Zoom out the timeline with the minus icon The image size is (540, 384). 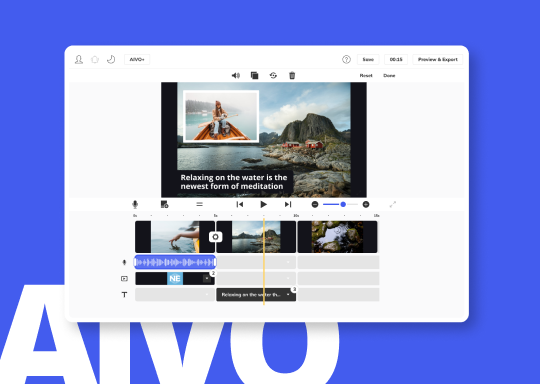coord(315,205)
